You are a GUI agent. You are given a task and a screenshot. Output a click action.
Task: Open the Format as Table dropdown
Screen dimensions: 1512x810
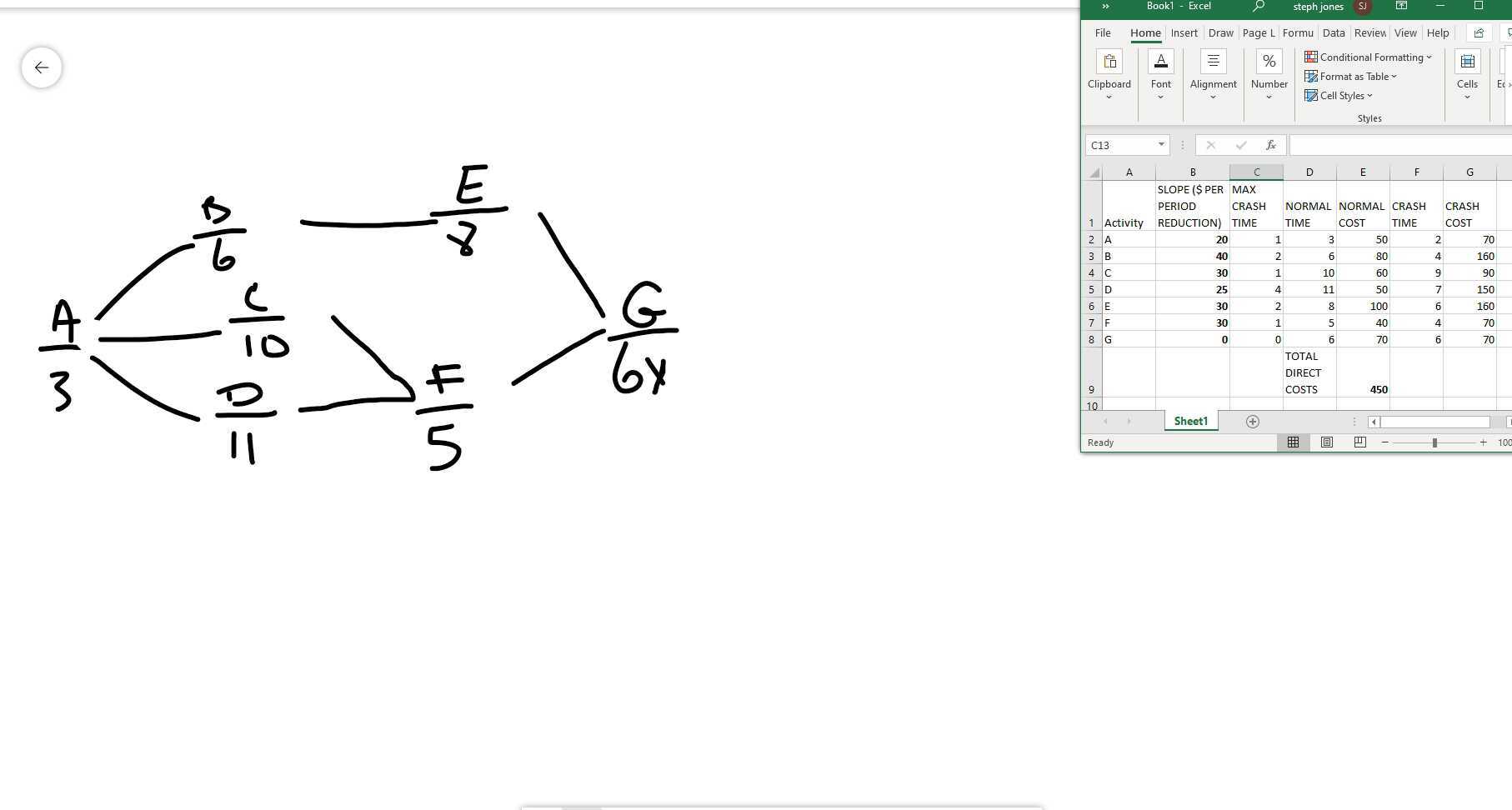click(1350, 77)
